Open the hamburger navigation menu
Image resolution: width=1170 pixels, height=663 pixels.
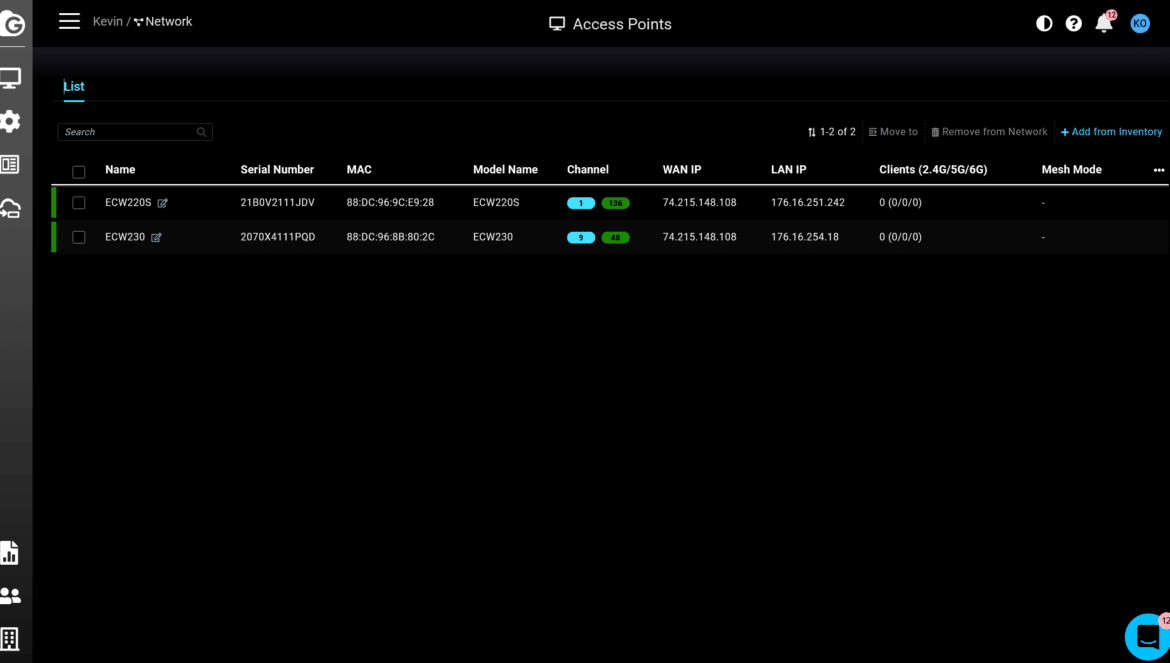coord(69,21)
